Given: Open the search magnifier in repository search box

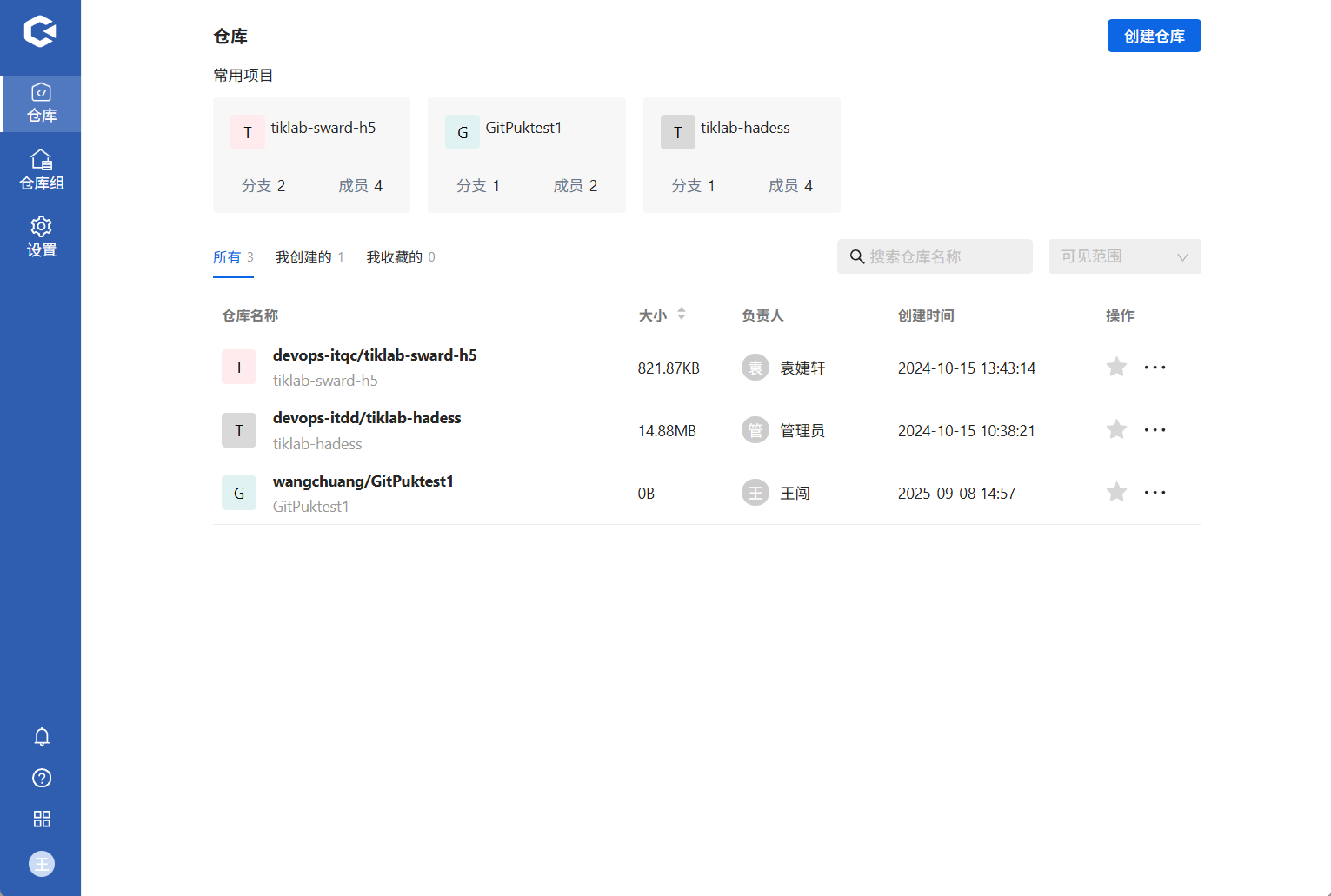Looking at the screenshot, I should (857, 256).
